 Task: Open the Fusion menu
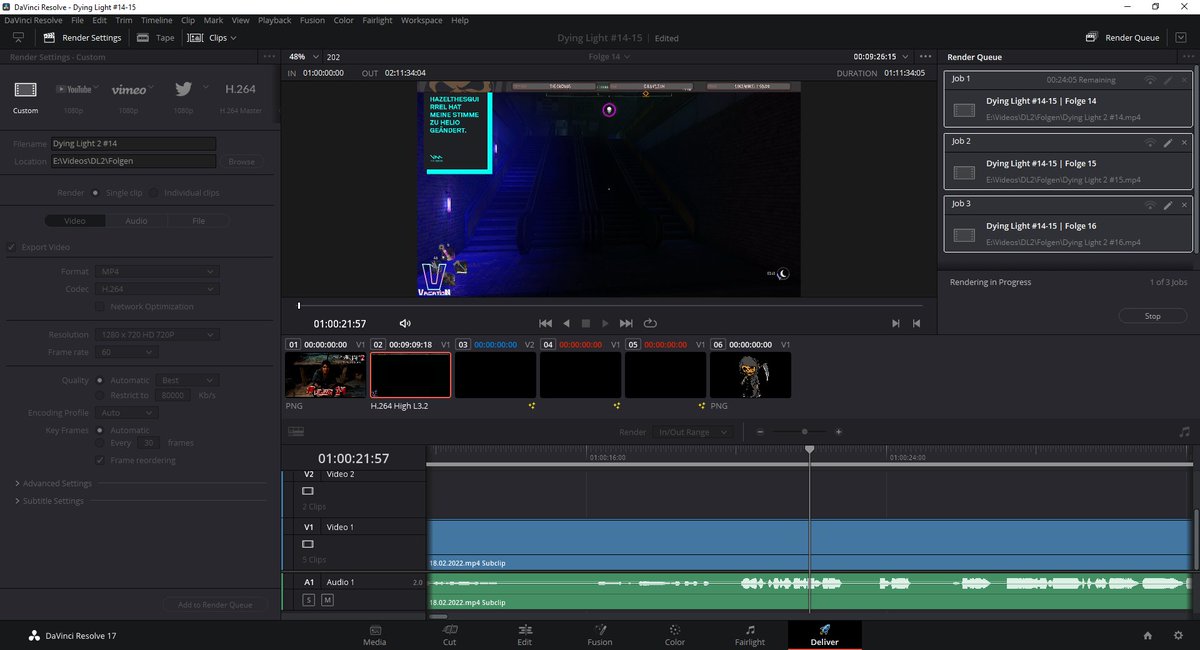pos(312,20)
